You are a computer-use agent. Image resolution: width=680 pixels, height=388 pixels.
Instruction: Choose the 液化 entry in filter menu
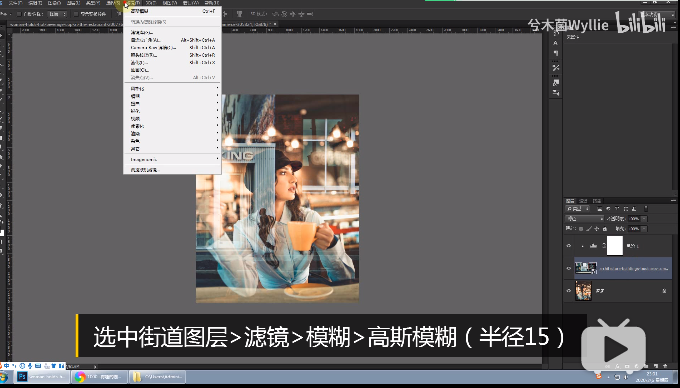[x=173, y=63]
